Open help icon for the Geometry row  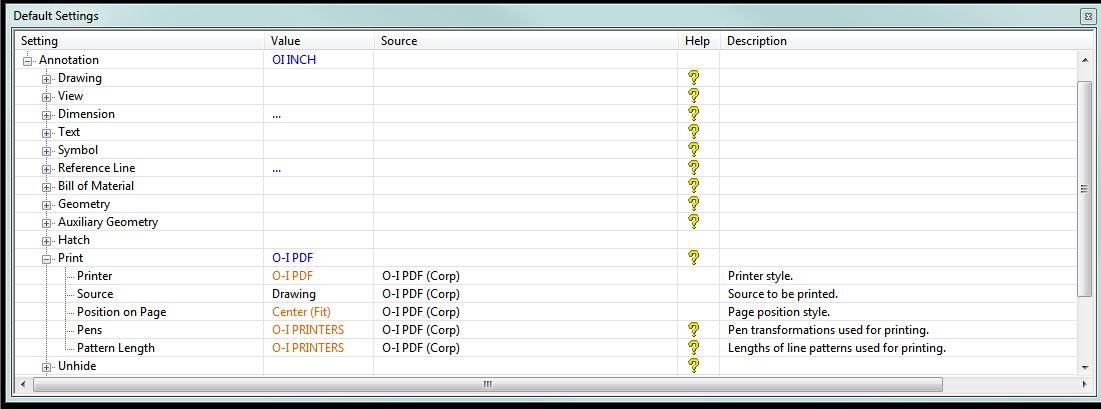(x=694, y=204)
